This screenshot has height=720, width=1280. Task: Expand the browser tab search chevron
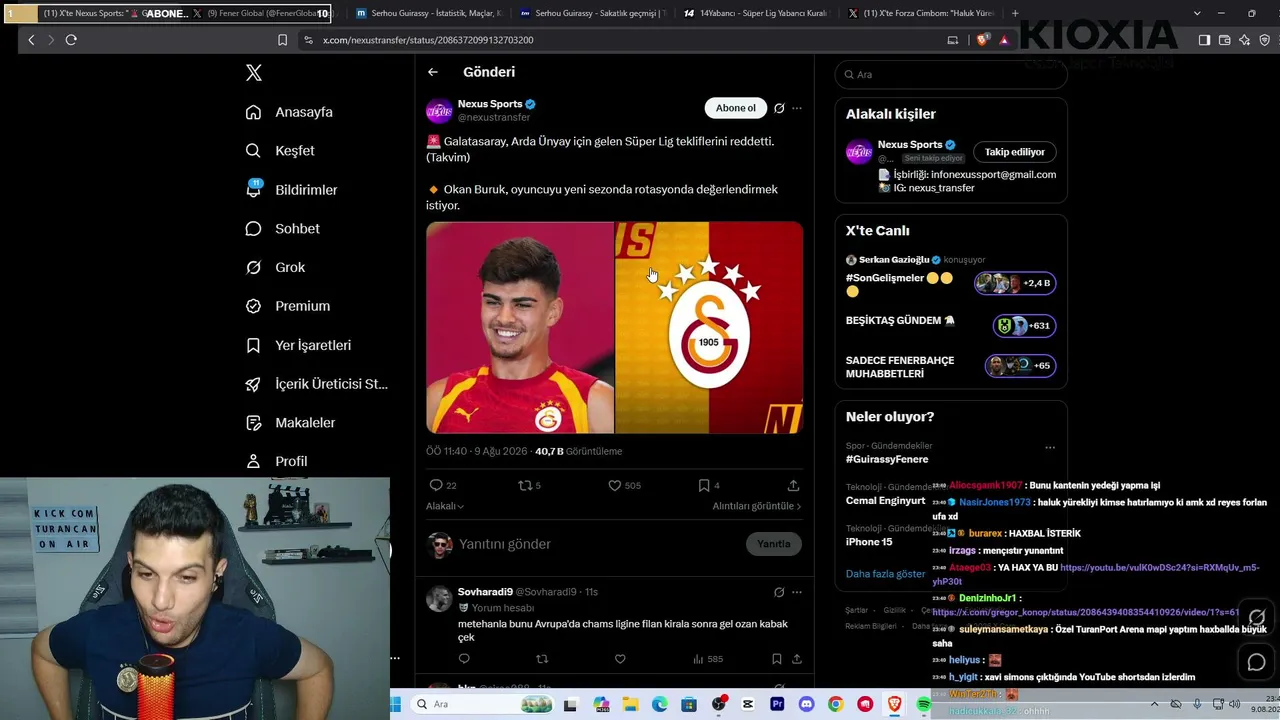pos(1198,14)
